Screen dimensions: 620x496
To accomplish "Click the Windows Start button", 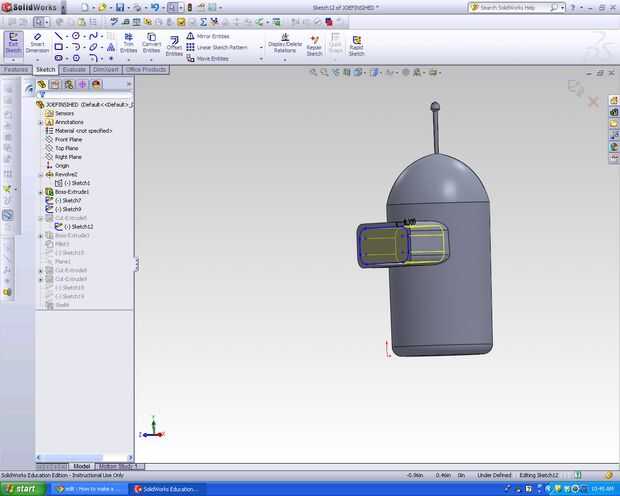I will click(x=22, y=489).
